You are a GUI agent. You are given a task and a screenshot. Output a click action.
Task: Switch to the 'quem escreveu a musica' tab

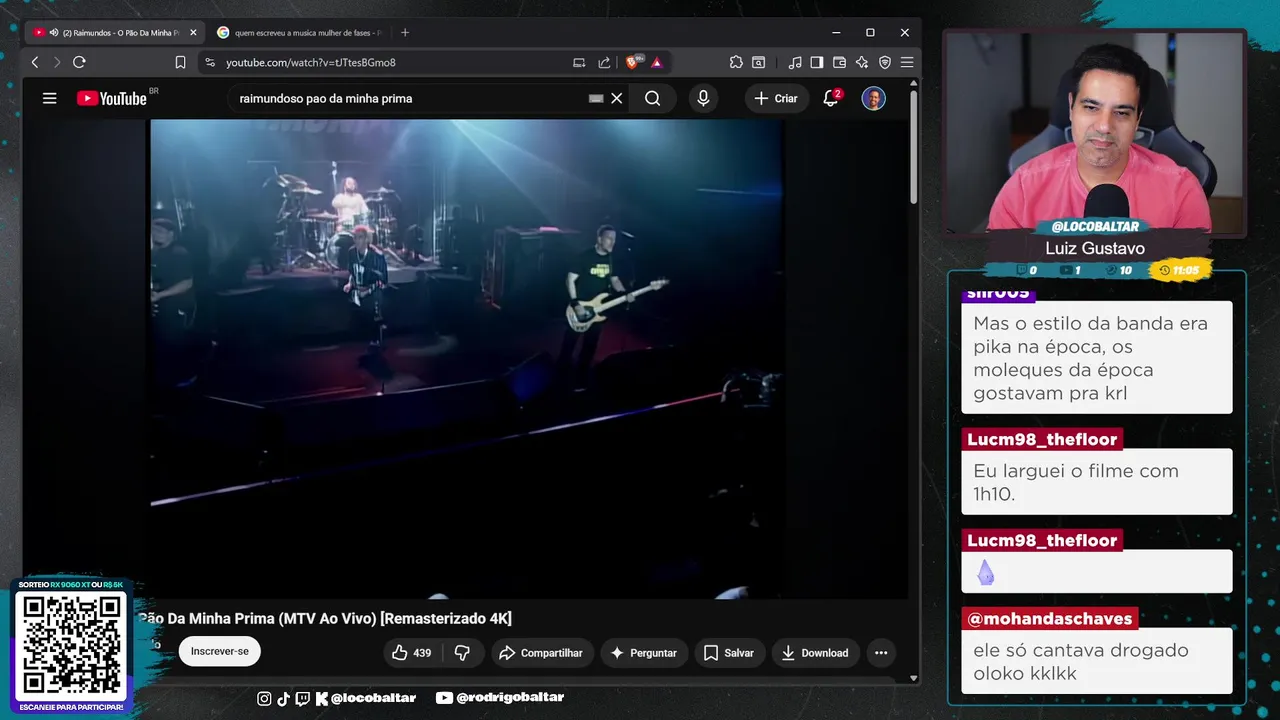click(x=298, y=33)
